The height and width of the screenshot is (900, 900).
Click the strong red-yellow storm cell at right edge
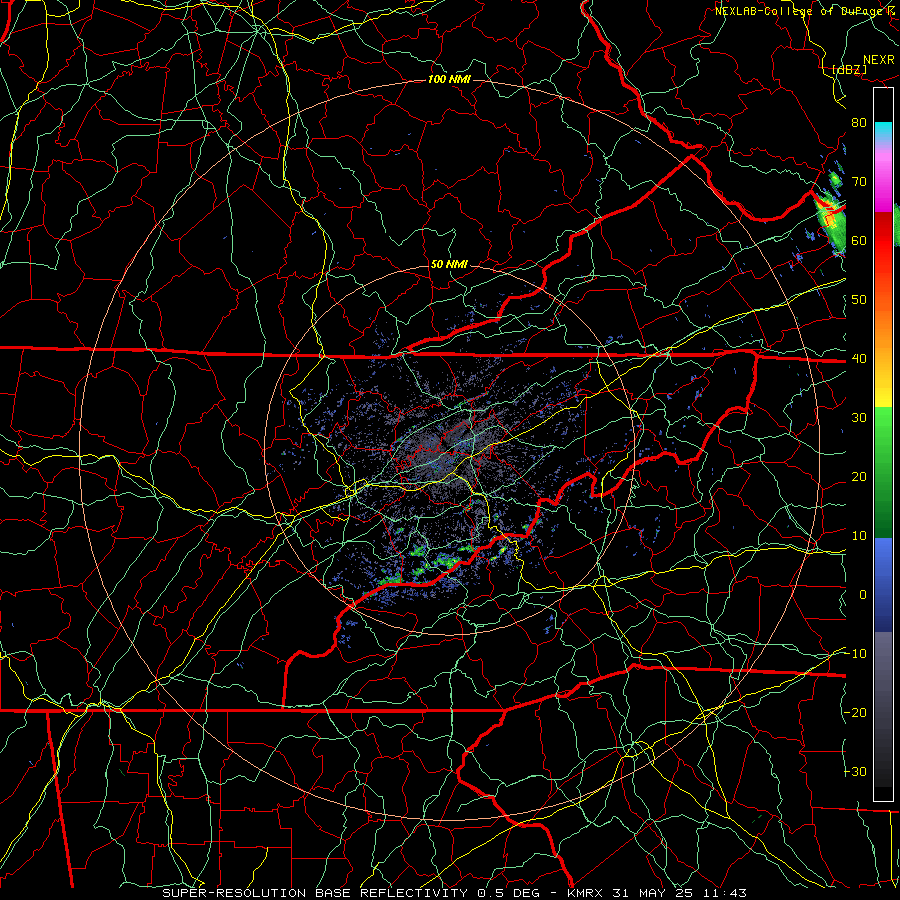(831, 219)
